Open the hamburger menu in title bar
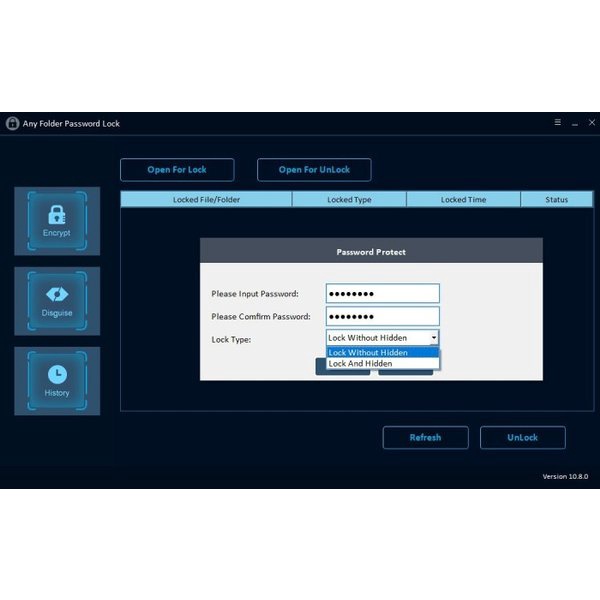Screen dimensions: 600x600 tap(558, 122)
